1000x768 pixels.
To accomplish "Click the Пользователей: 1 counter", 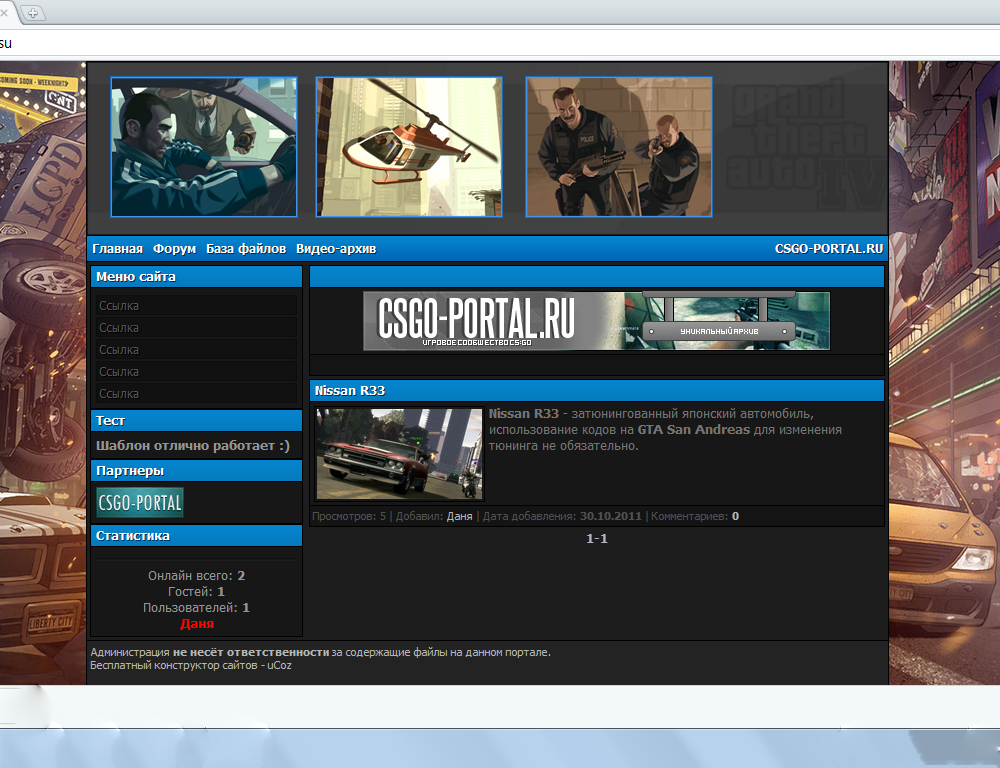I will [196, 608].
